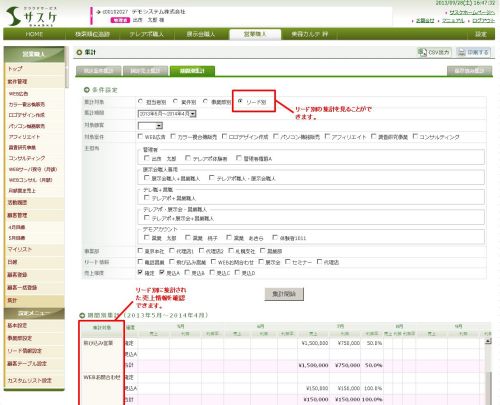This screenshot has height=405, width=500.
Task: Click the ログアウト link
Action: coord(483,21)
